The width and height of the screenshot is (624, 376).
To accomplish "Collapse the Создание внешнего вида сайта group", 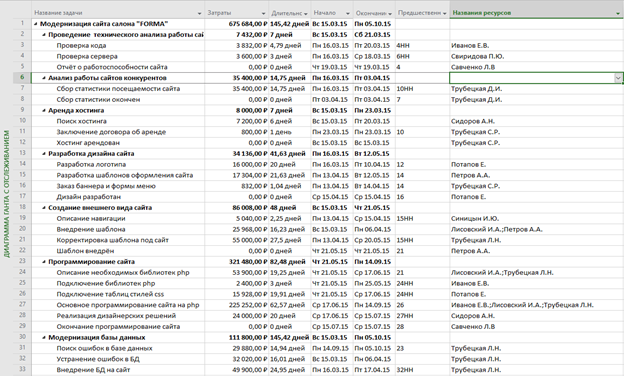I will 44,208.
